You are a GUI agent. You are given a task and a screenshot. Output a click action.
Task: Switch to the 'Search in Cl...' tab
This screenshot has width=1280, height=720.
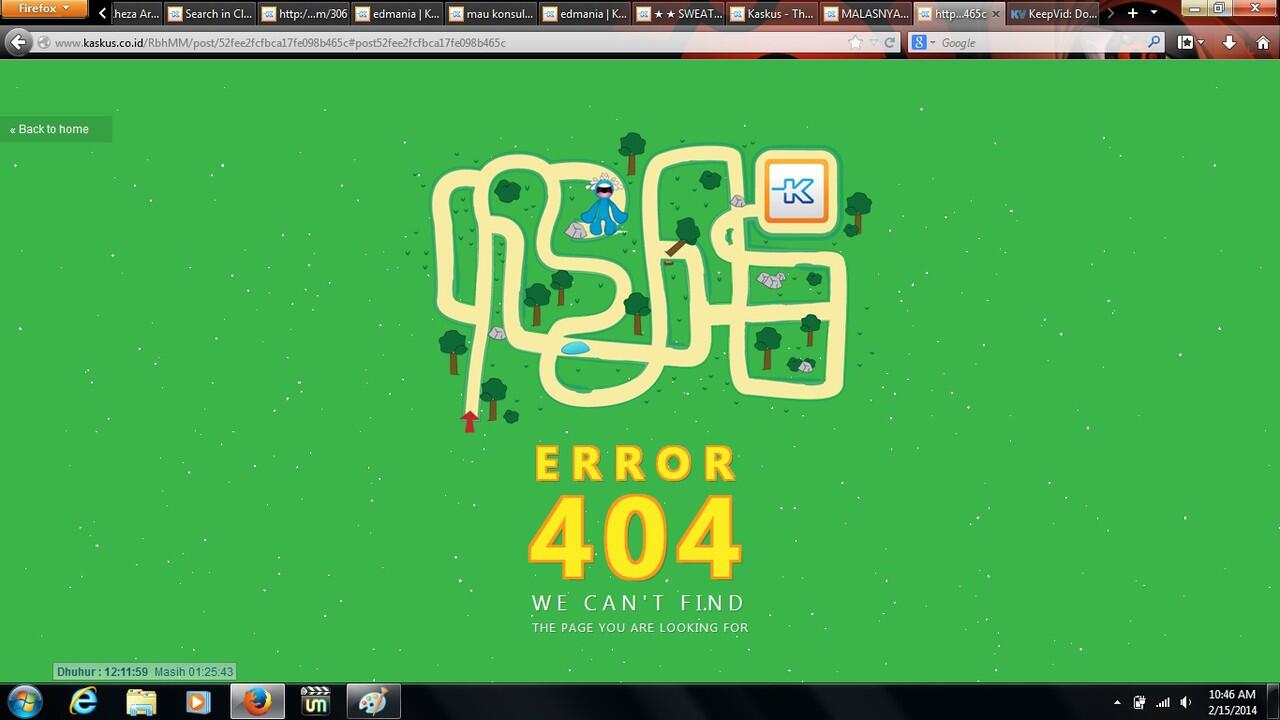tap(209, 14)
